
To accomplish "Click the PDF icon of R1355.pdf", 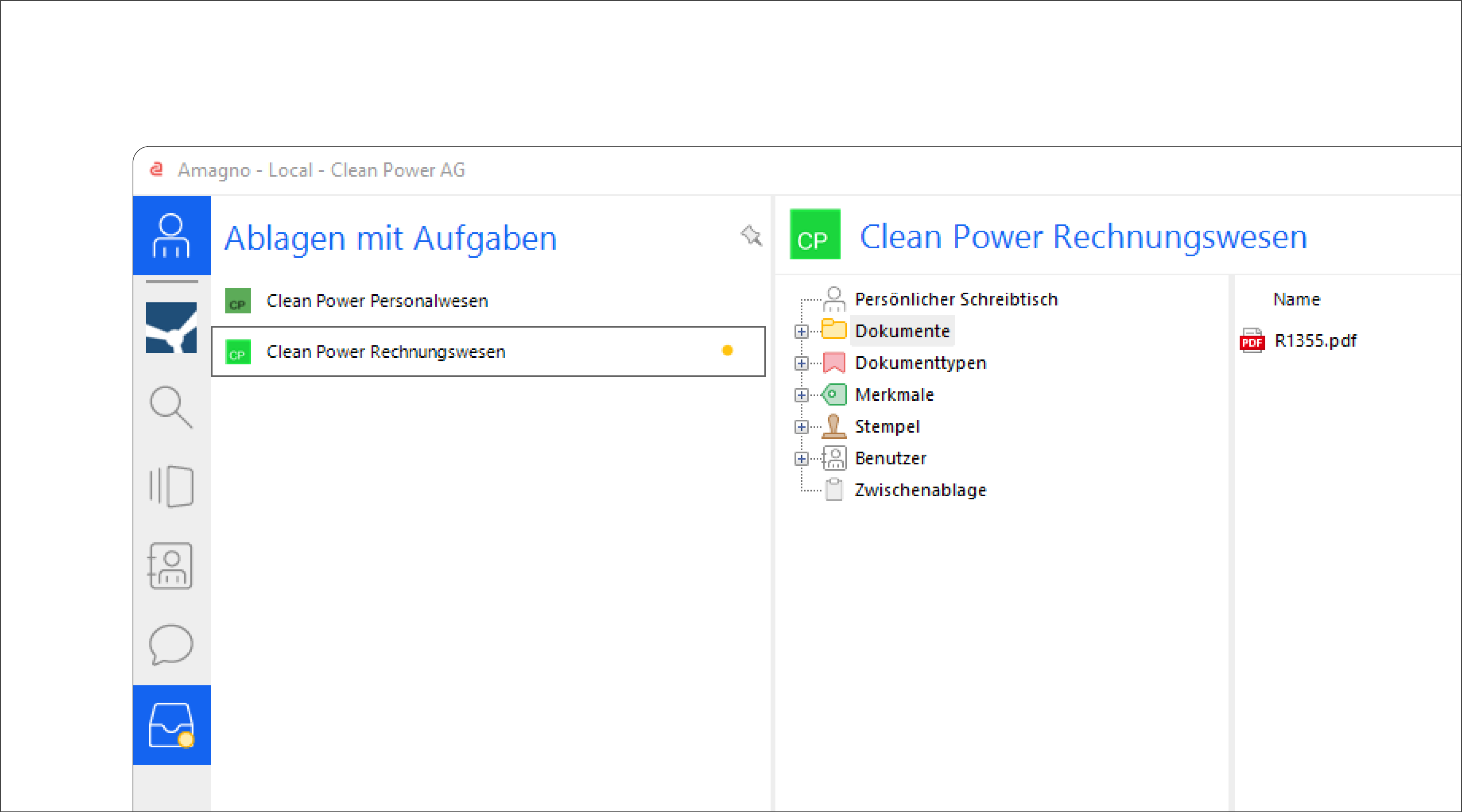I will pyautogui.click(x=1252, y=341).
